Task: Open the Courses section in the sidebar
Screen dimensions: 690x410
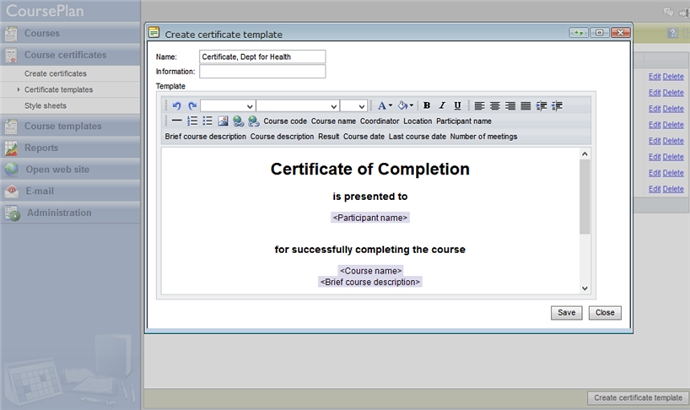Action: pyautogui.click(x=70, y=33)
